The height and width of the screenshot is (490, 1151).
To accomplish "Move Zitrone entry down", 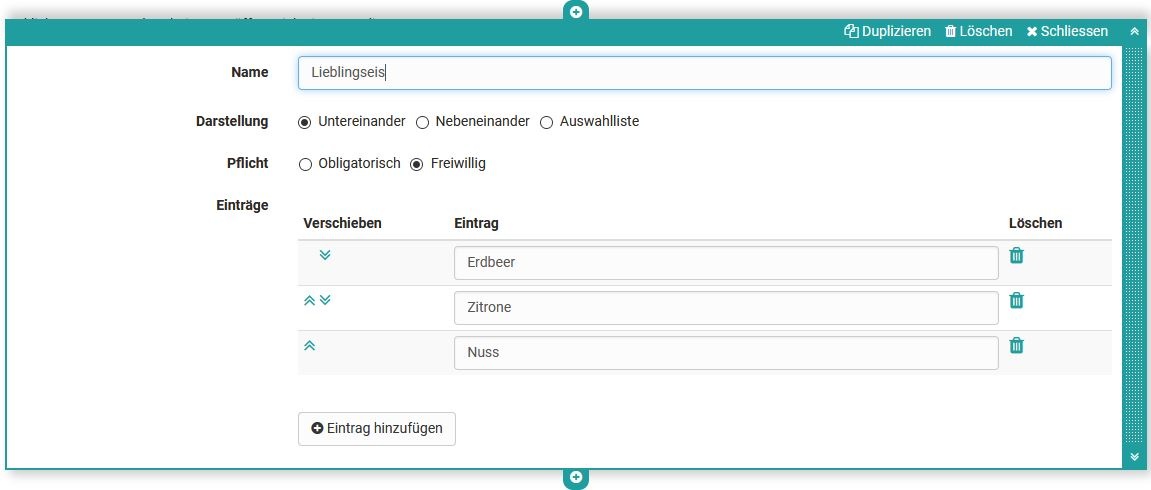I will click(324, 300).
